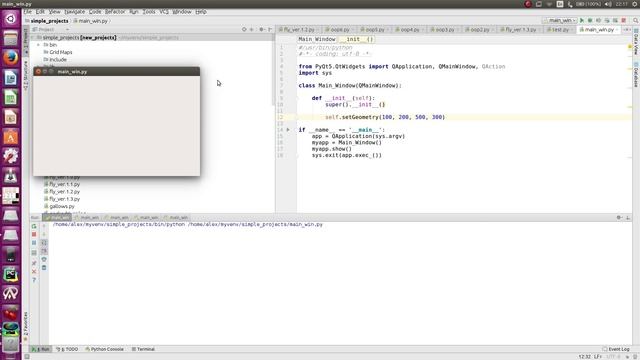Open Run panel settings gear

tap(619, 218)
